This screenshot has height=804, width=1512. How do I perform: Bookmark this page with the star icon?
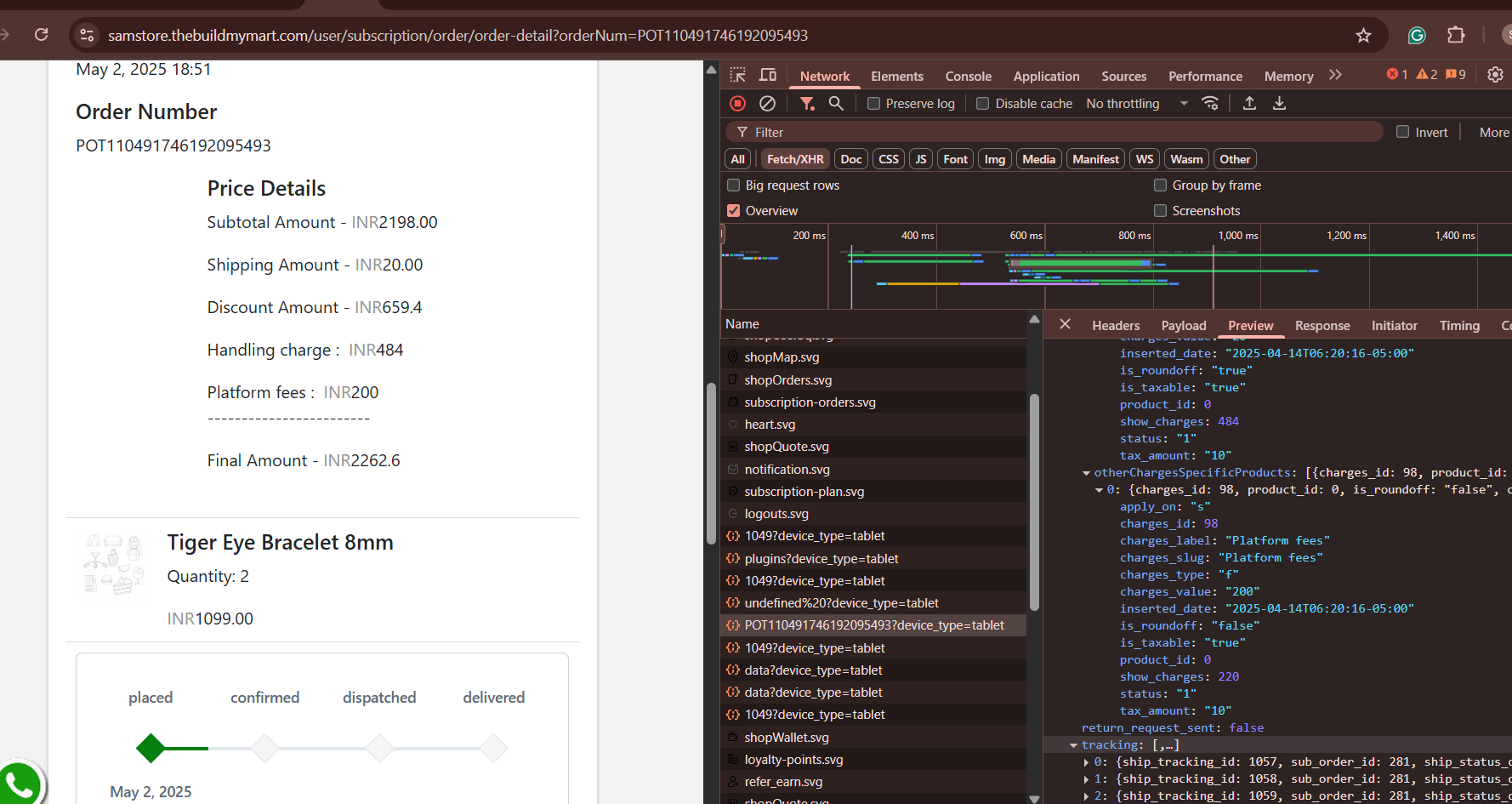click(x=1363, y=35)
